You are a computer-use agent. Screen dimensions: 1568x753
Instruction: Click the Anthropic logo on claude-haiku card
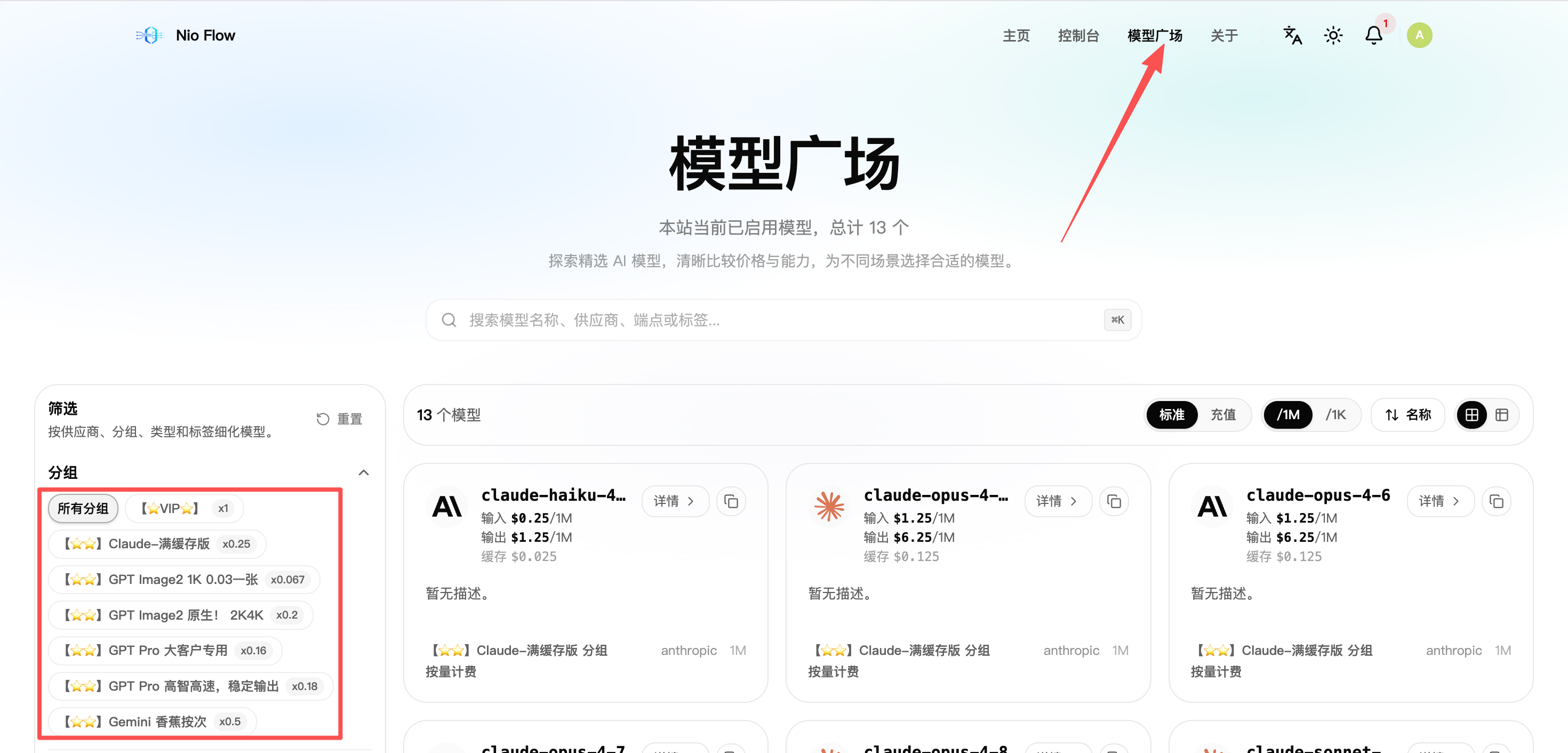(447, 506)
